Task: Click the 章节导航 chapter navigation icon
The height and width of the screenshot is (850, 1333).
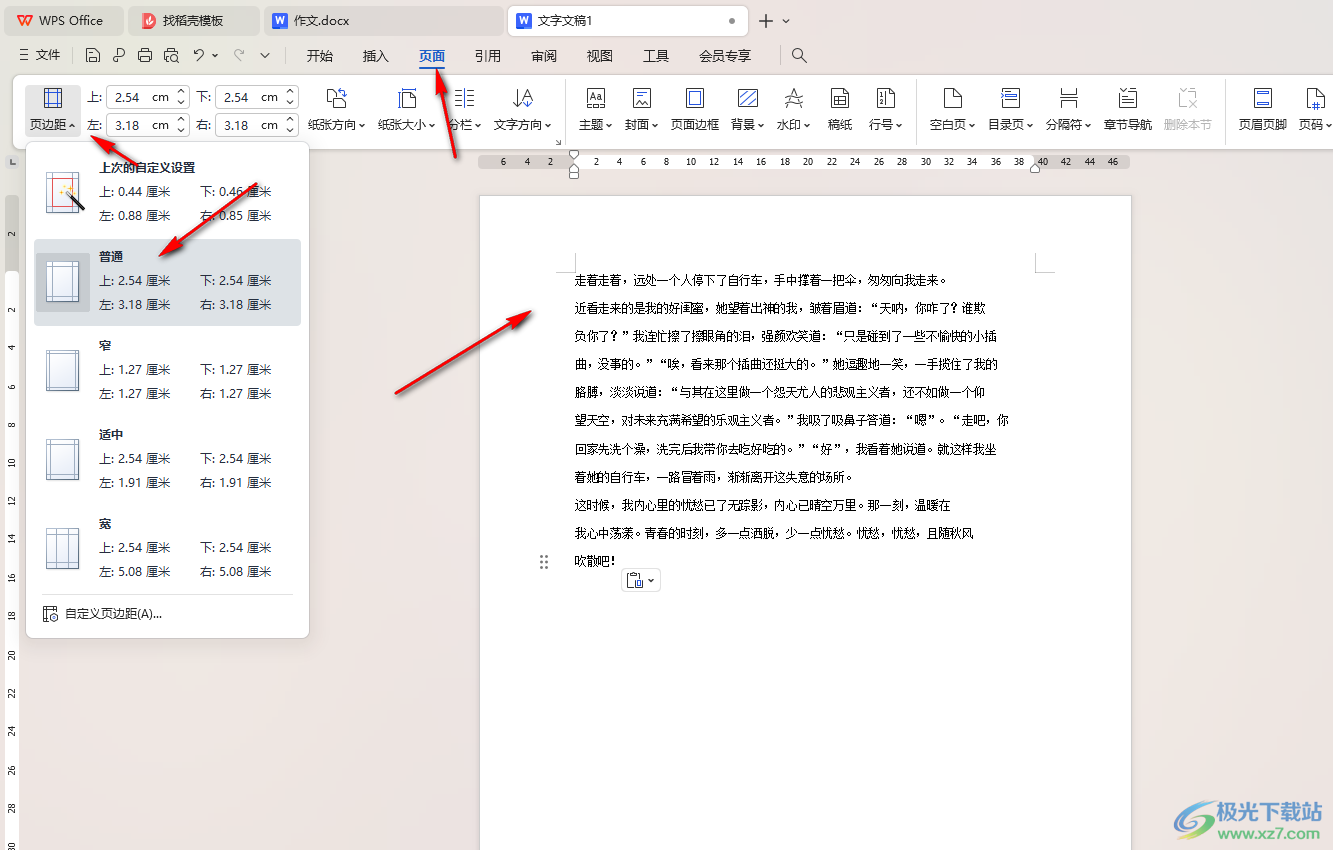Action: [1128, 111]
